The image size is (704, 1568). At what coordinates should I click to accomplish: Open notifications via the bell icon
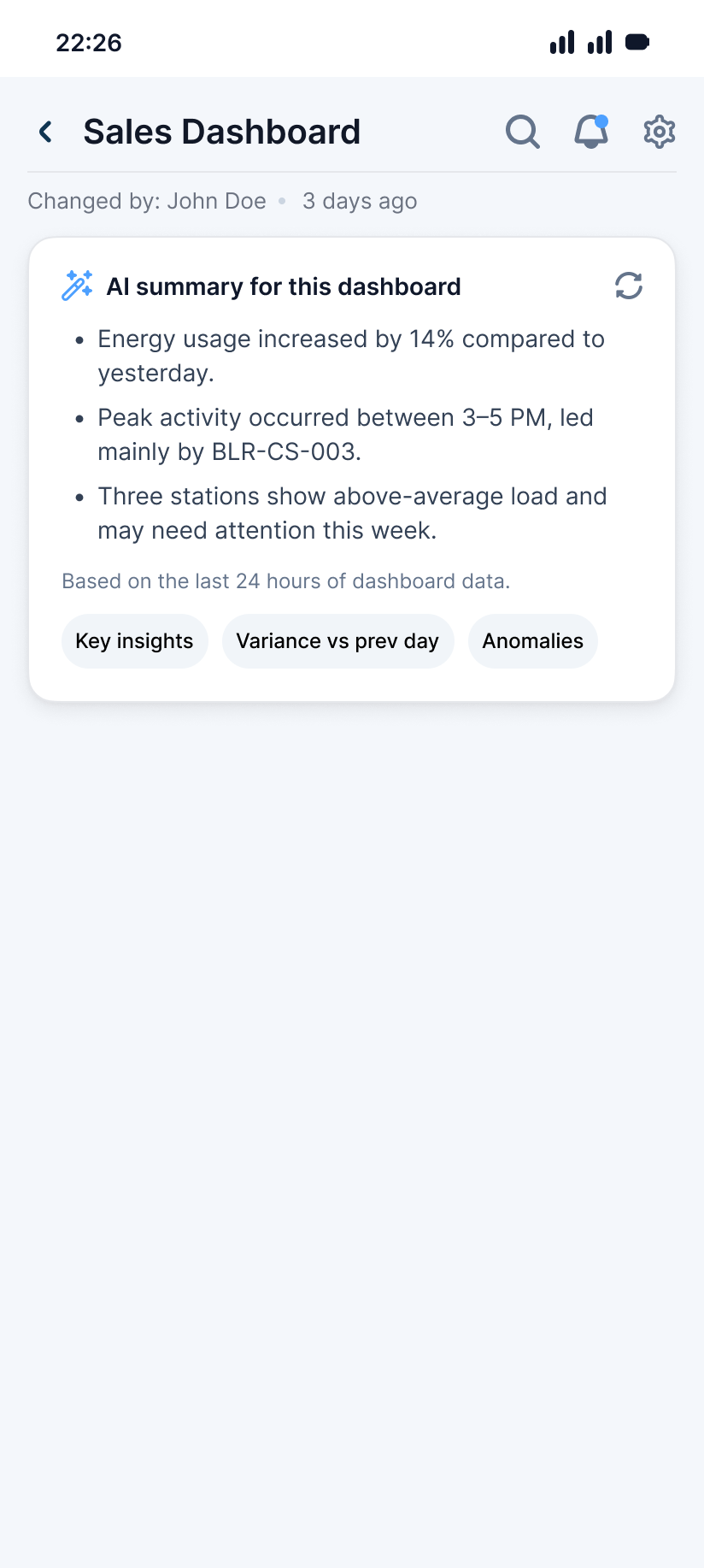pyautogui.click(x=590, y=132)
